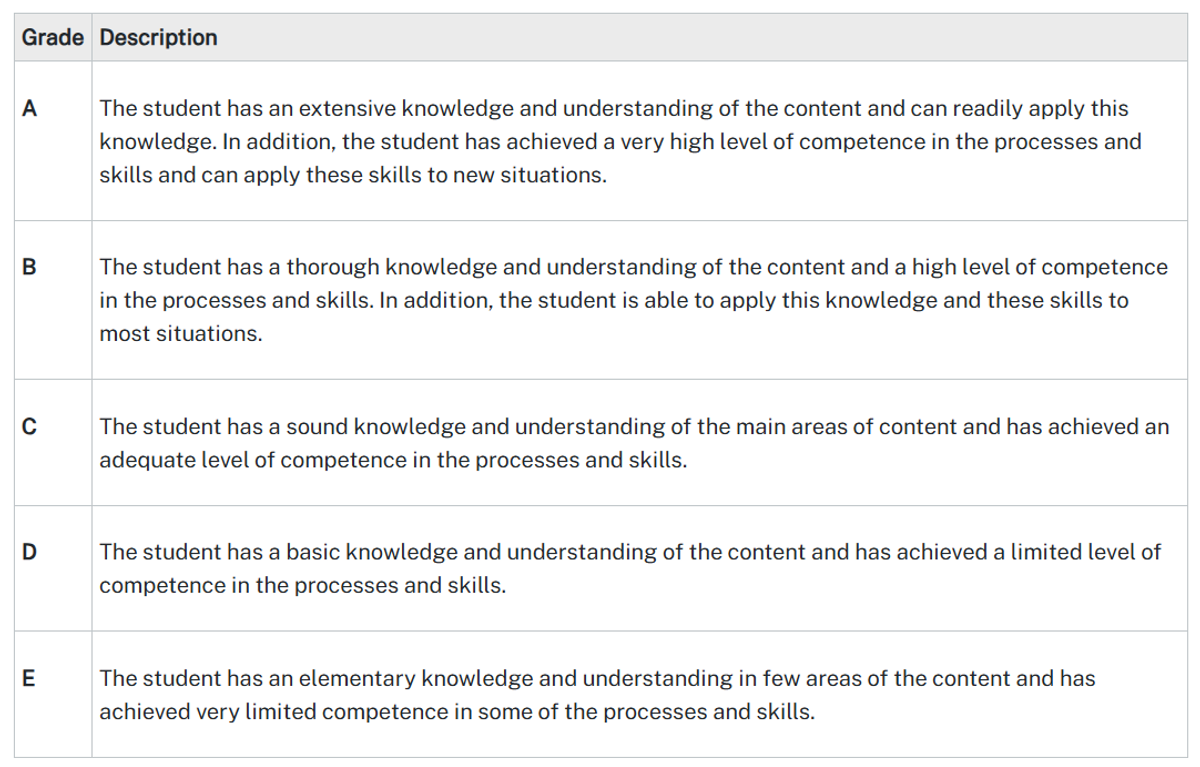This screenshot has width=1200, height=767.
Task: Select the grade D cell
Action: tap(54, 568)
